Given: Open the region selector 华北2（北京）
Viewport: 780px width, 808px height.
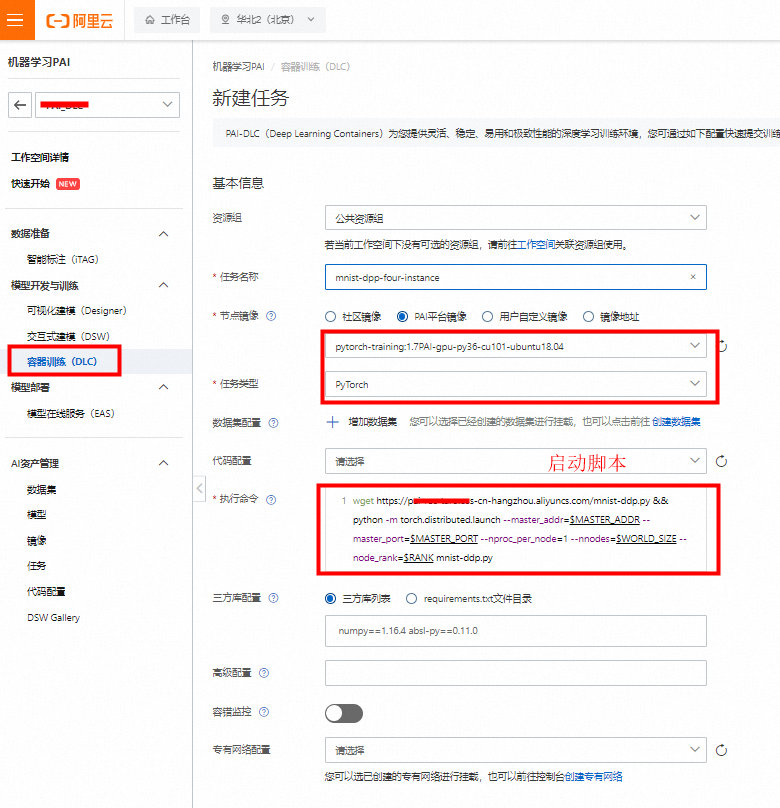Looking at the screenshot, I should point(267,20).
